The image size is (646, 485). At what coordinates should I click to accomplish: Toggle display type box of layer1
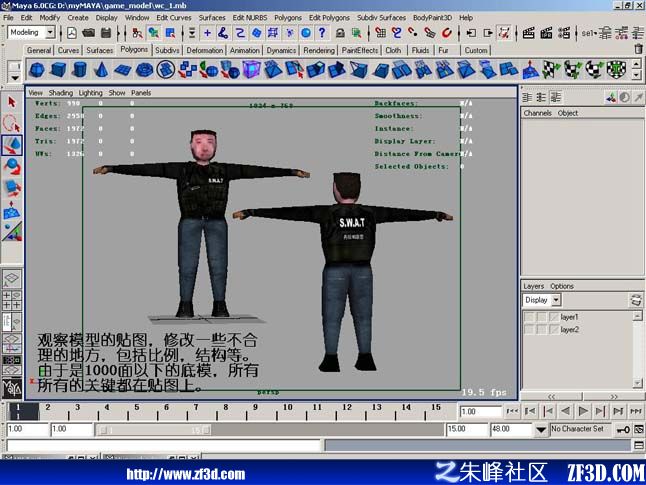(541, 317)
